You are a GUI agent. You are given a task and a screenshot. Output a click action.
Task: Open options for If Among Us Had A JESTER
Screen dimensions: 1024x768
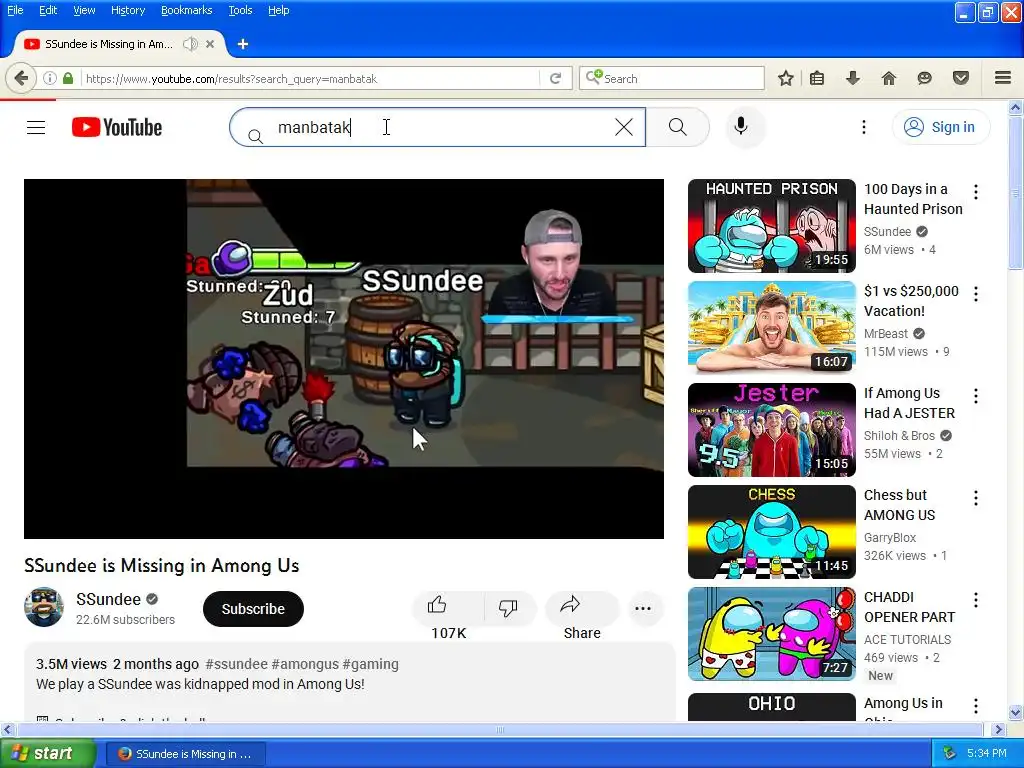[976, 396]
